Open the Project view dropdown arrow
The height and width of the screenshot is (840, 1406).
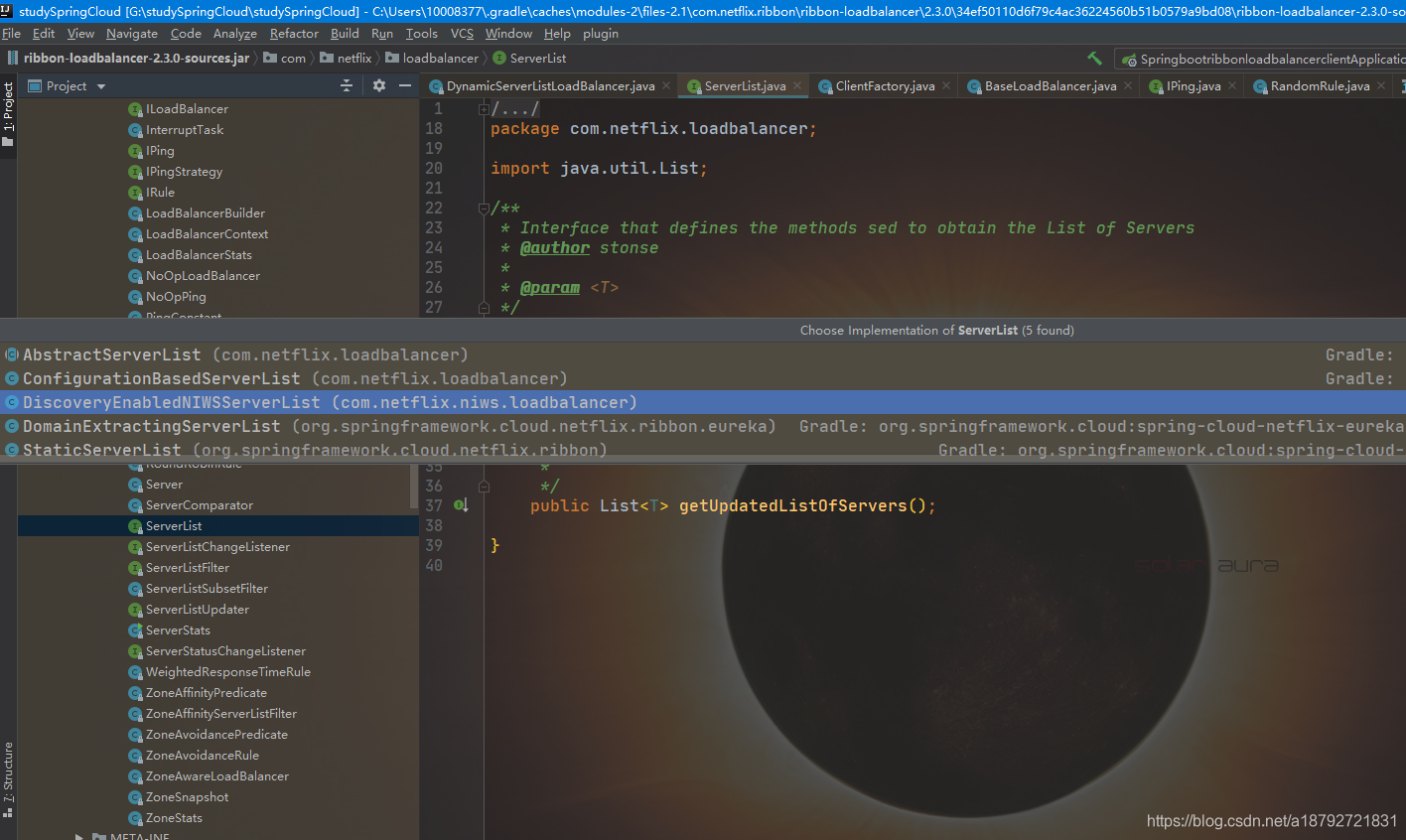click(101, 86)
